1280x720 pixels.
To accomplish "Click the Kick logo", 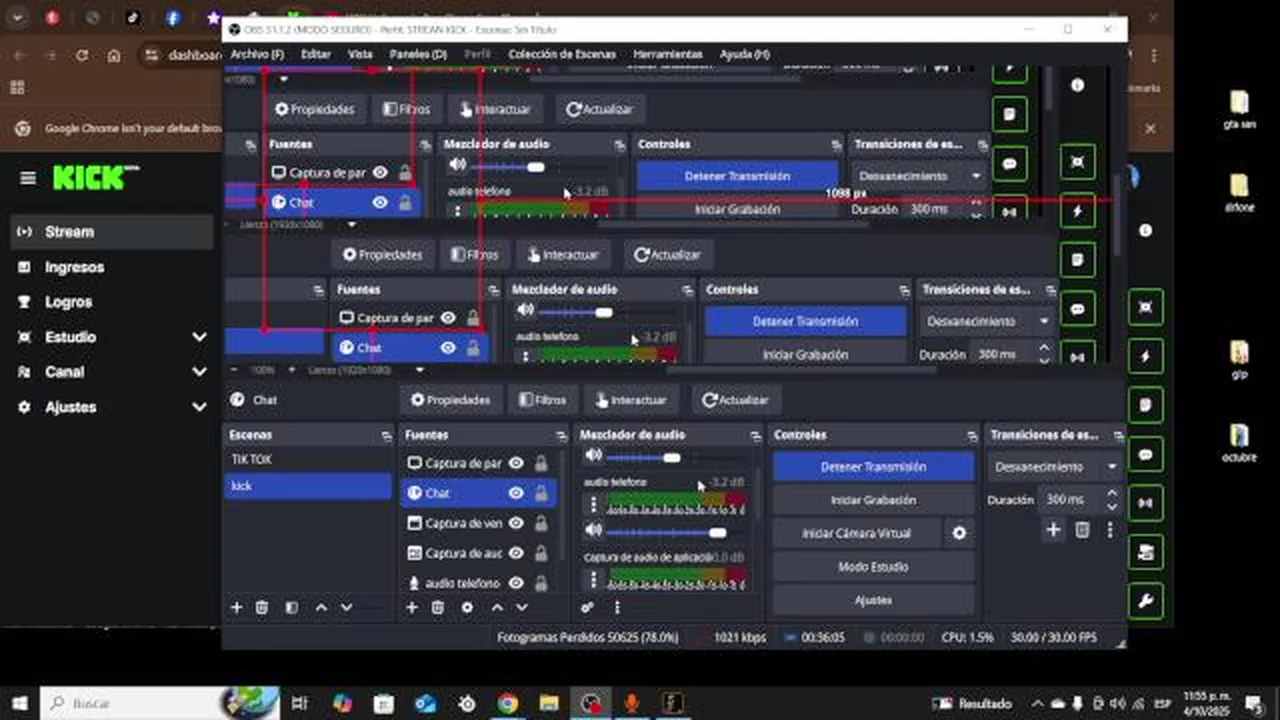I will click(x=95, y=178).
